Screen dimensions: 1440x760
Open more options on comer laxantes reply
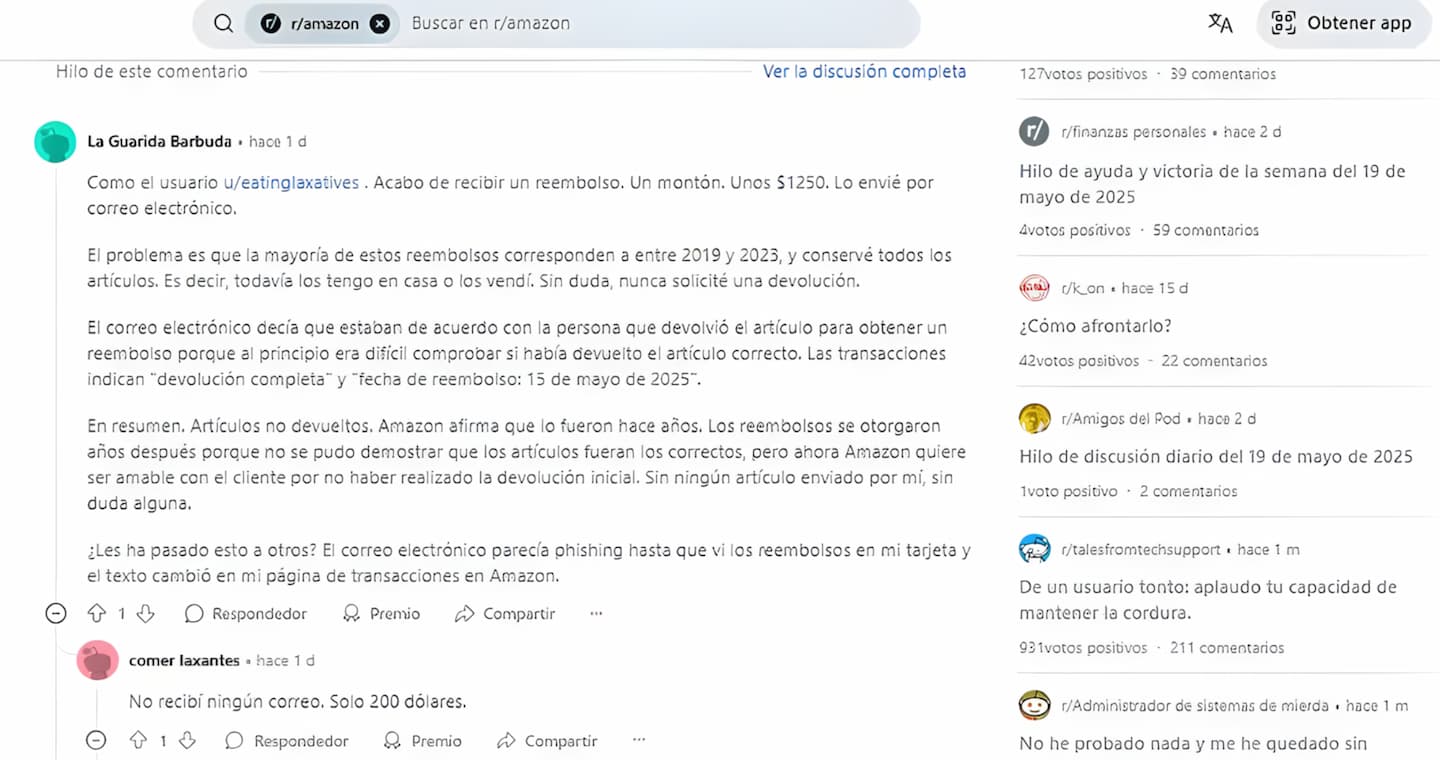[639, 741]
